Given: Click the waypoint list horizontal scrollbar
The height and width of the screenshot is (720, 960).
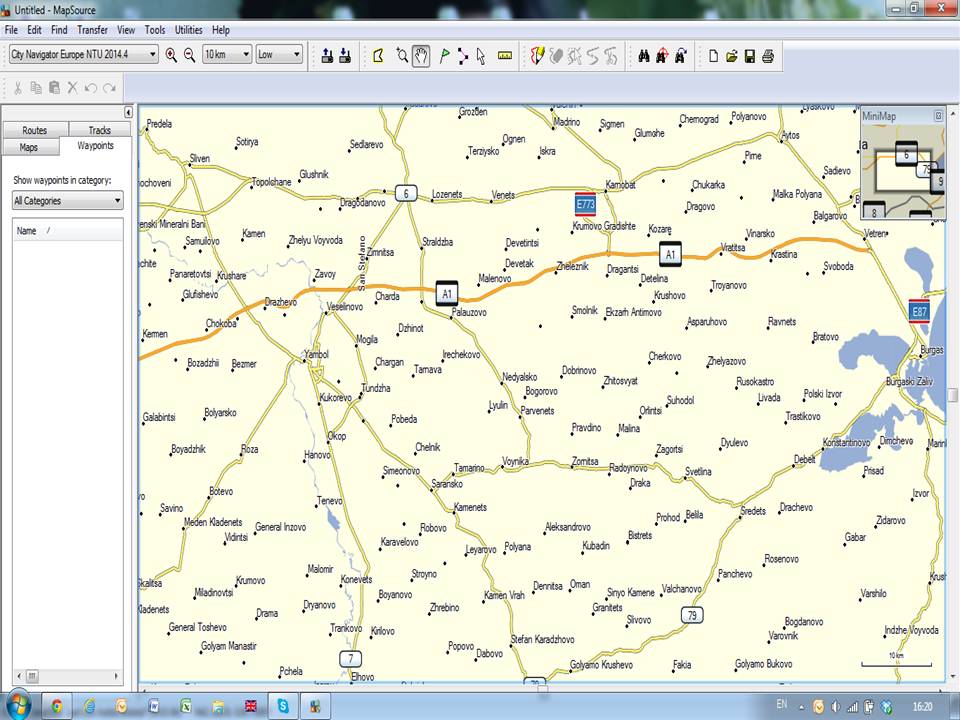Looking at the screenshot, I should click(x=68, y=676).
